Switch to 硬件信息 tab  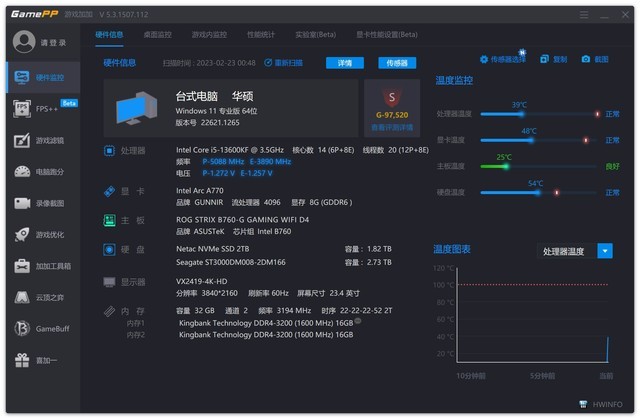click(x=109, y=35)
